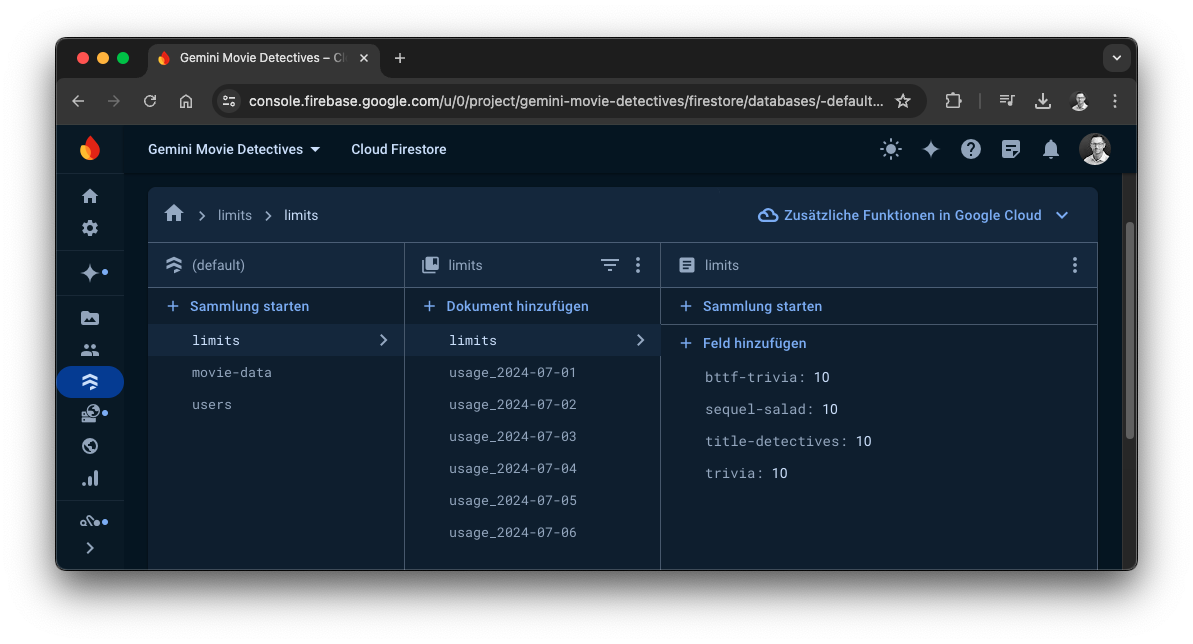Click Dokument hinzufügen
1193x644 pixels.
(x=506, y=306)
